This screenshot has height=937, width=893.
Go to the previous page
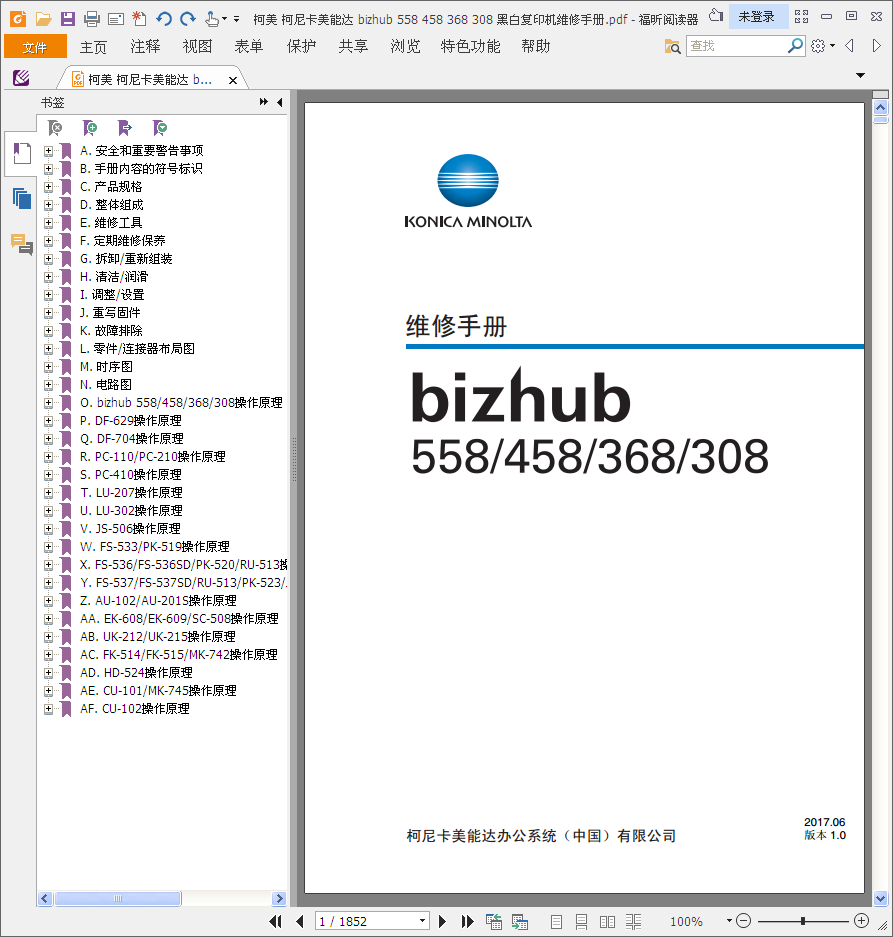click(299, 921)
